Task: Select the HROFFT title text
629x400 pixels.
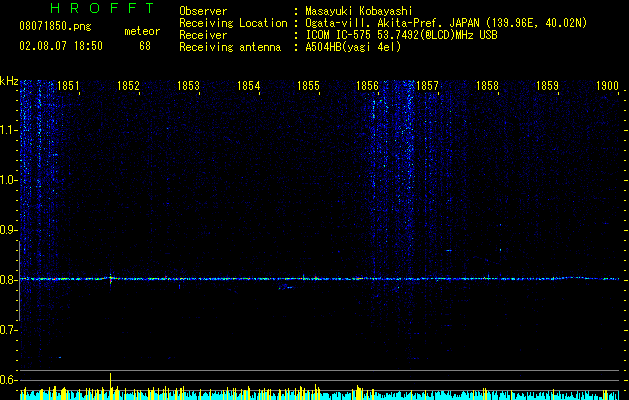Action: (x=103, y=8)
